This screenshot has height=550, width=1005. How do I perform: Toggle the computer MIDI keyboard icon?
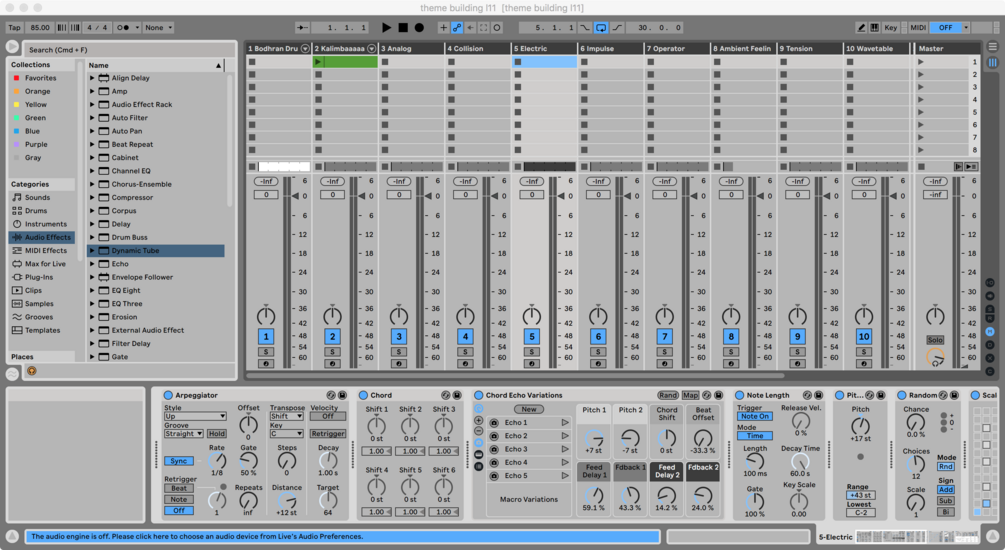coord(874,28)
